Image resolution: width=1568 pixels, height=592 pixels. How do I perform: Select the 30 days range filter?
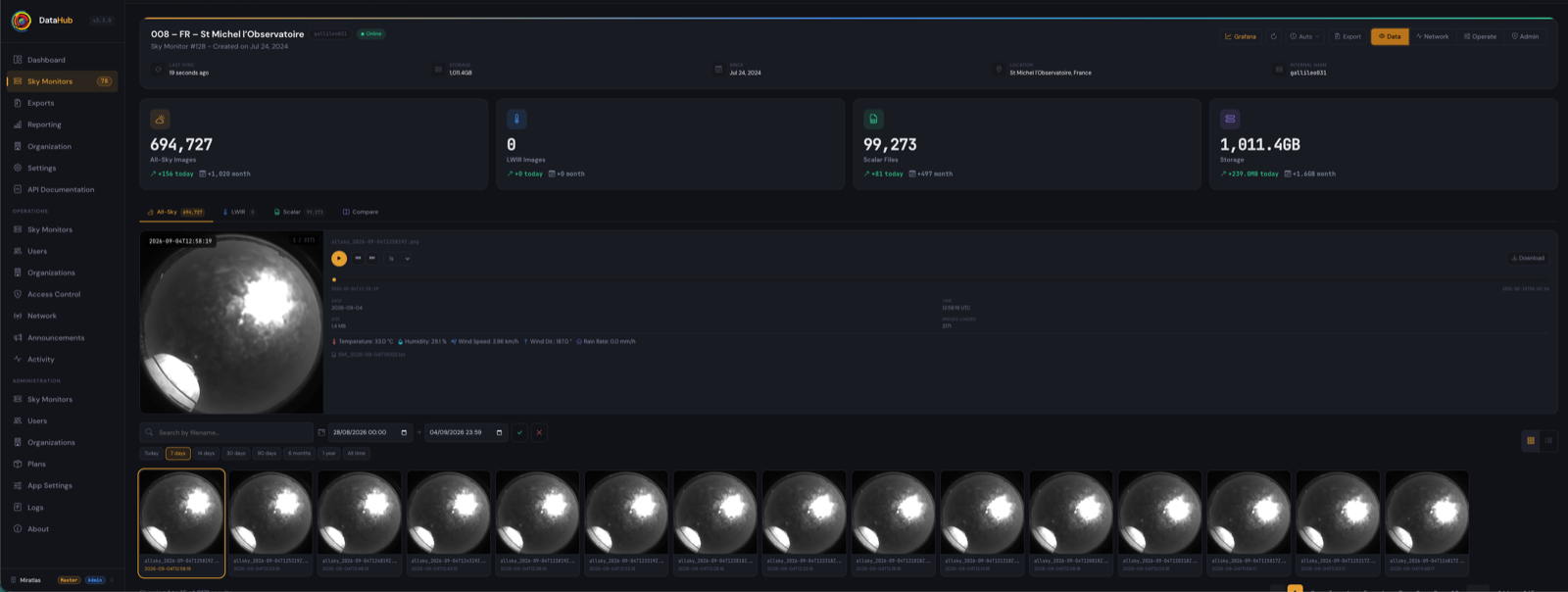236,453
